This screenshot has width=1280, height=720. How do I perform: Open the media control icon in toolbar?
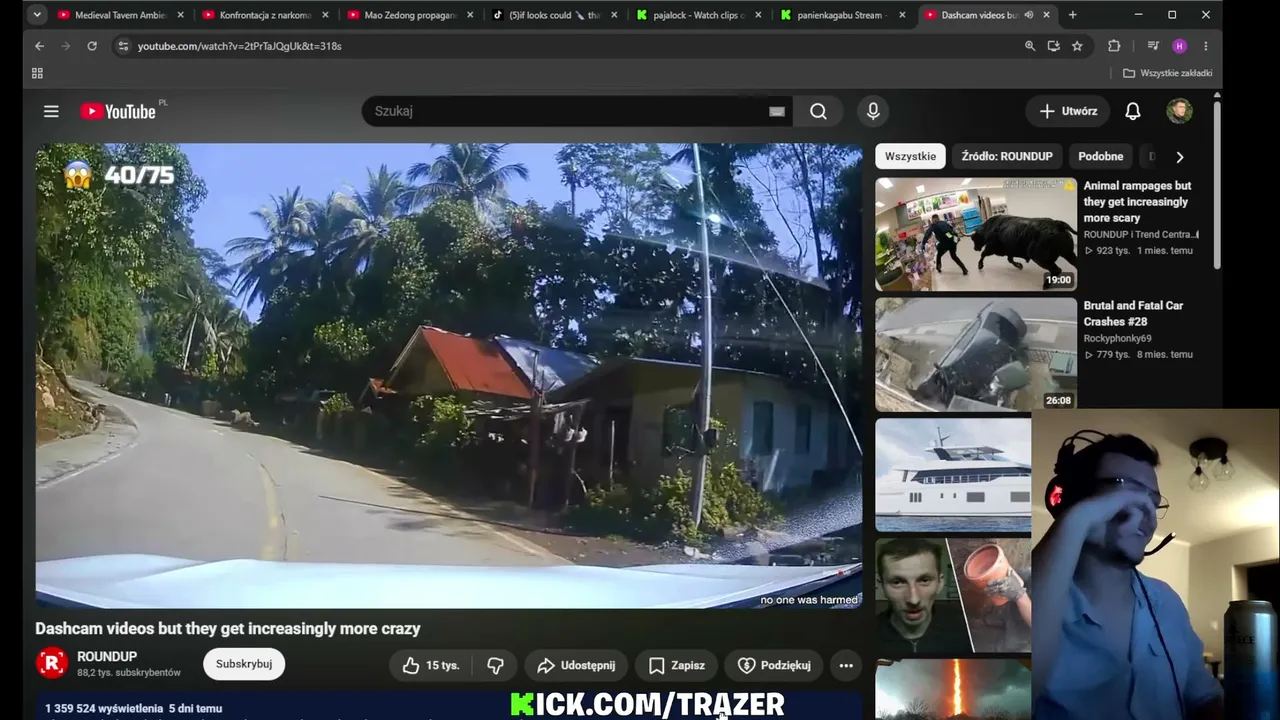pyautogui.click(x=1153, y=46)
